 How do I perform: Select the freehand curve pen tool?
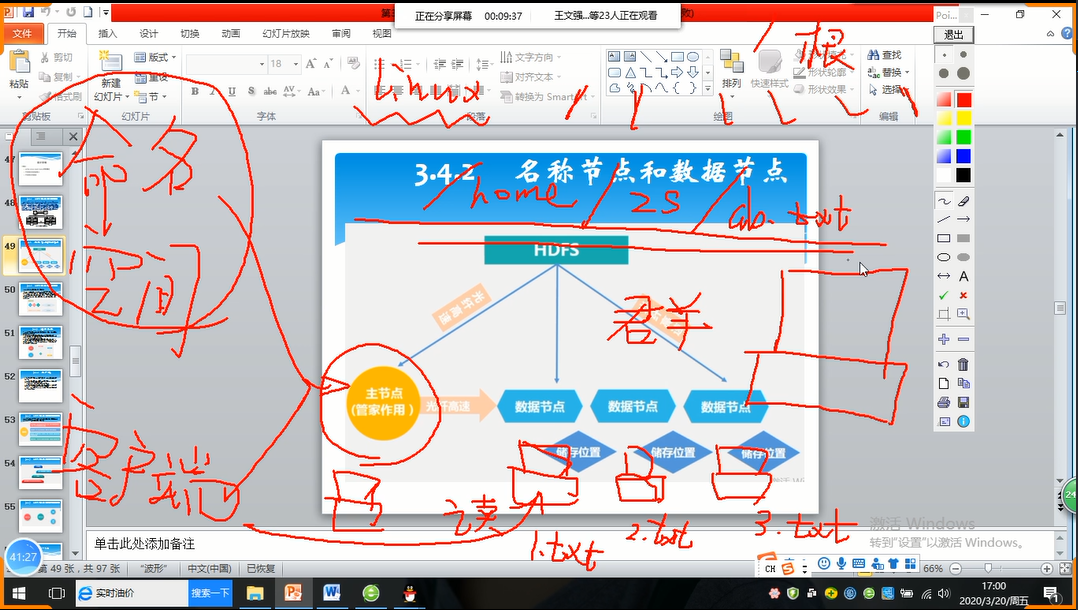pyautogui.click(x=944, y=201)
